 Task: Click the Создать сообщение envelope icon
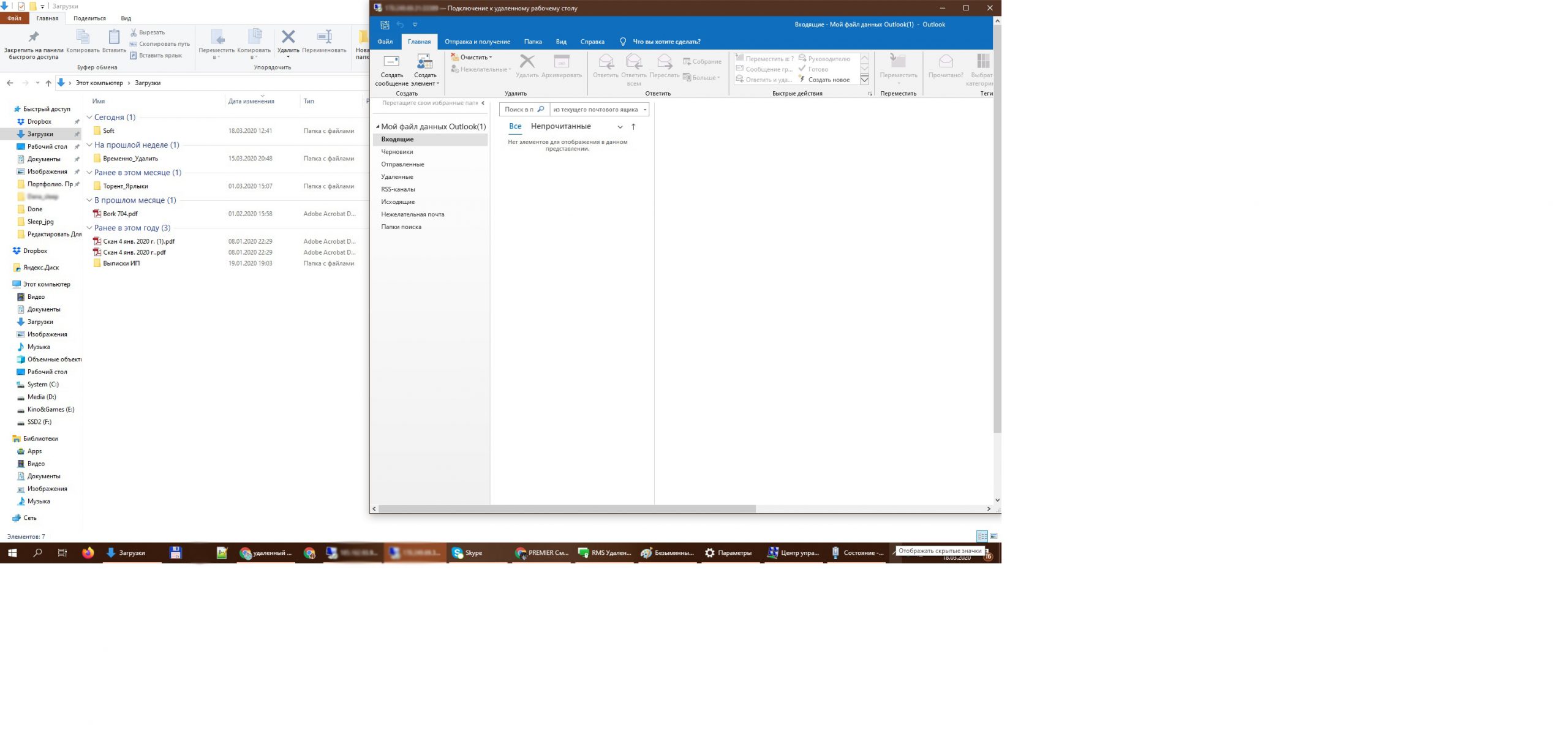click(x=391, y=61)
